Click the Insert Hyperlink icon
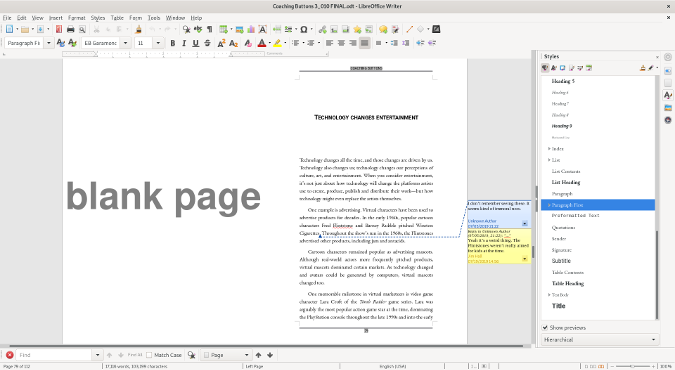675x370 pixels. click(322, 29)
